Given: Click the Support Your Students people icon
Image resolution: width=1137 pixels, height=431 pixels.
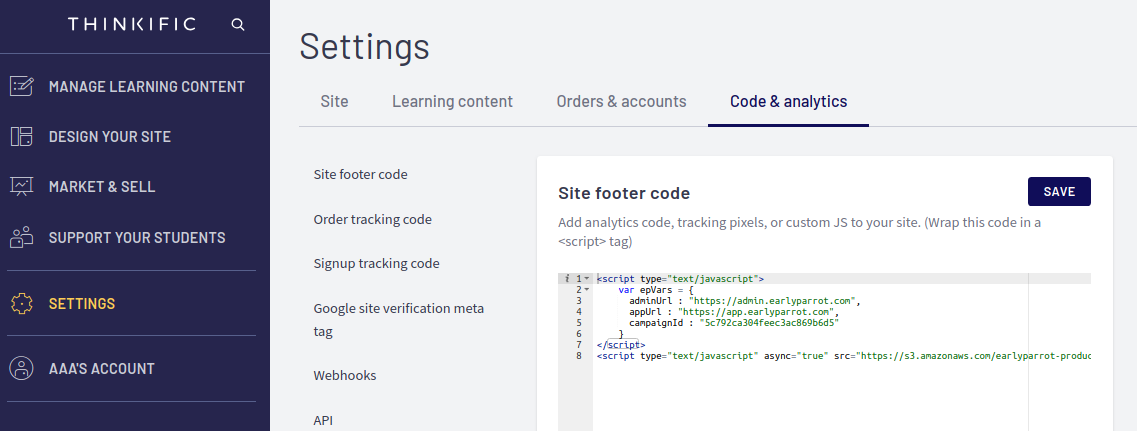Looking at the screenshot, I should pos(22,237).
